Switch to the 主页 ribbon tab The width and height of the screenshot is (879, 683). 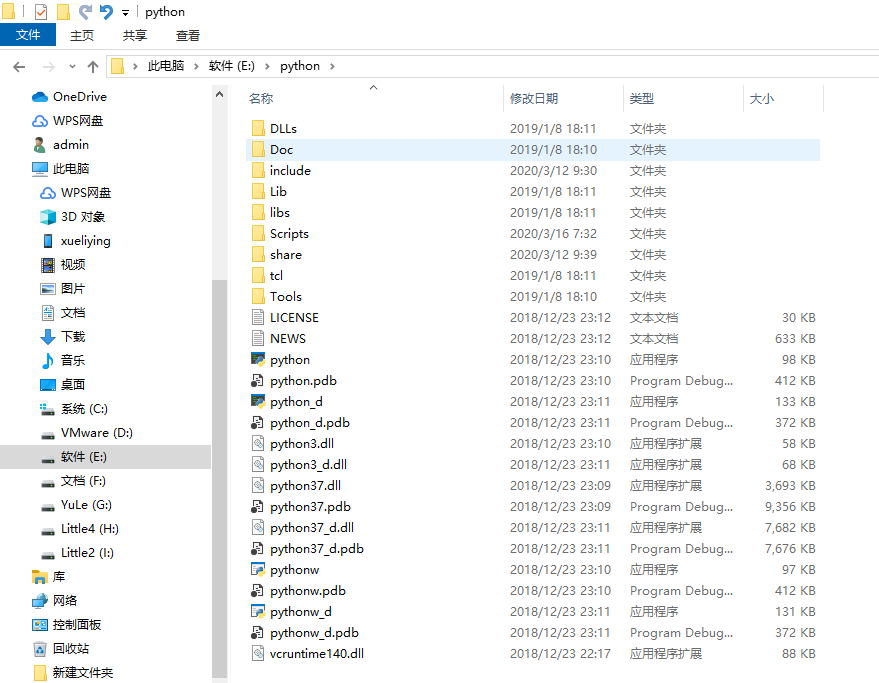82,35
